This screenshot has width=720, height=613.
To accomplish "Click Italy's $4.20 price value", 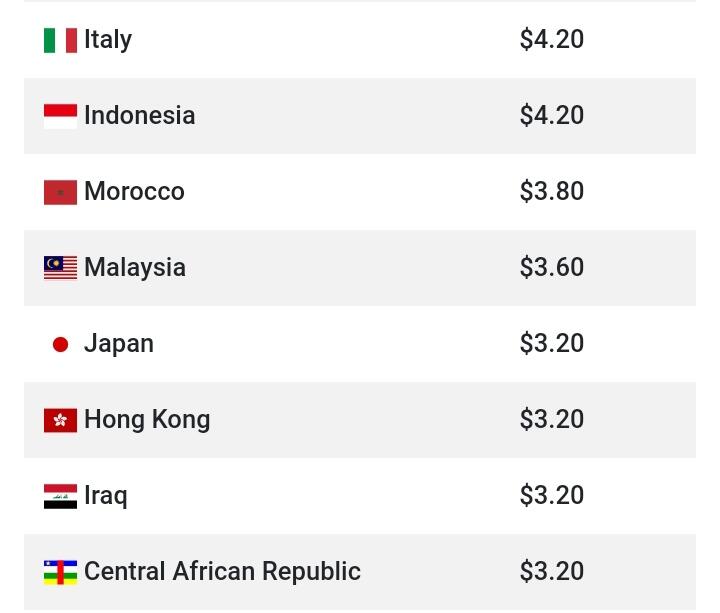I will 552,39.
